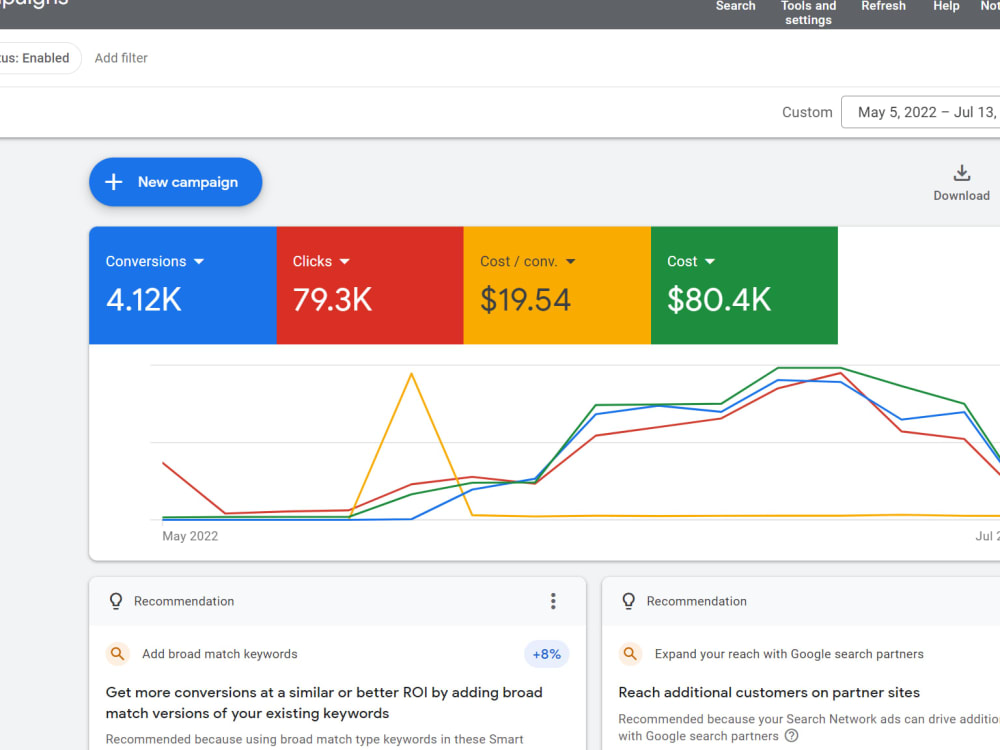Viewport: 1000px width, 750px height.
Task: Open the three-dot menu on first Recommendation
Action: pyautogui.click(x=553, y=601)
